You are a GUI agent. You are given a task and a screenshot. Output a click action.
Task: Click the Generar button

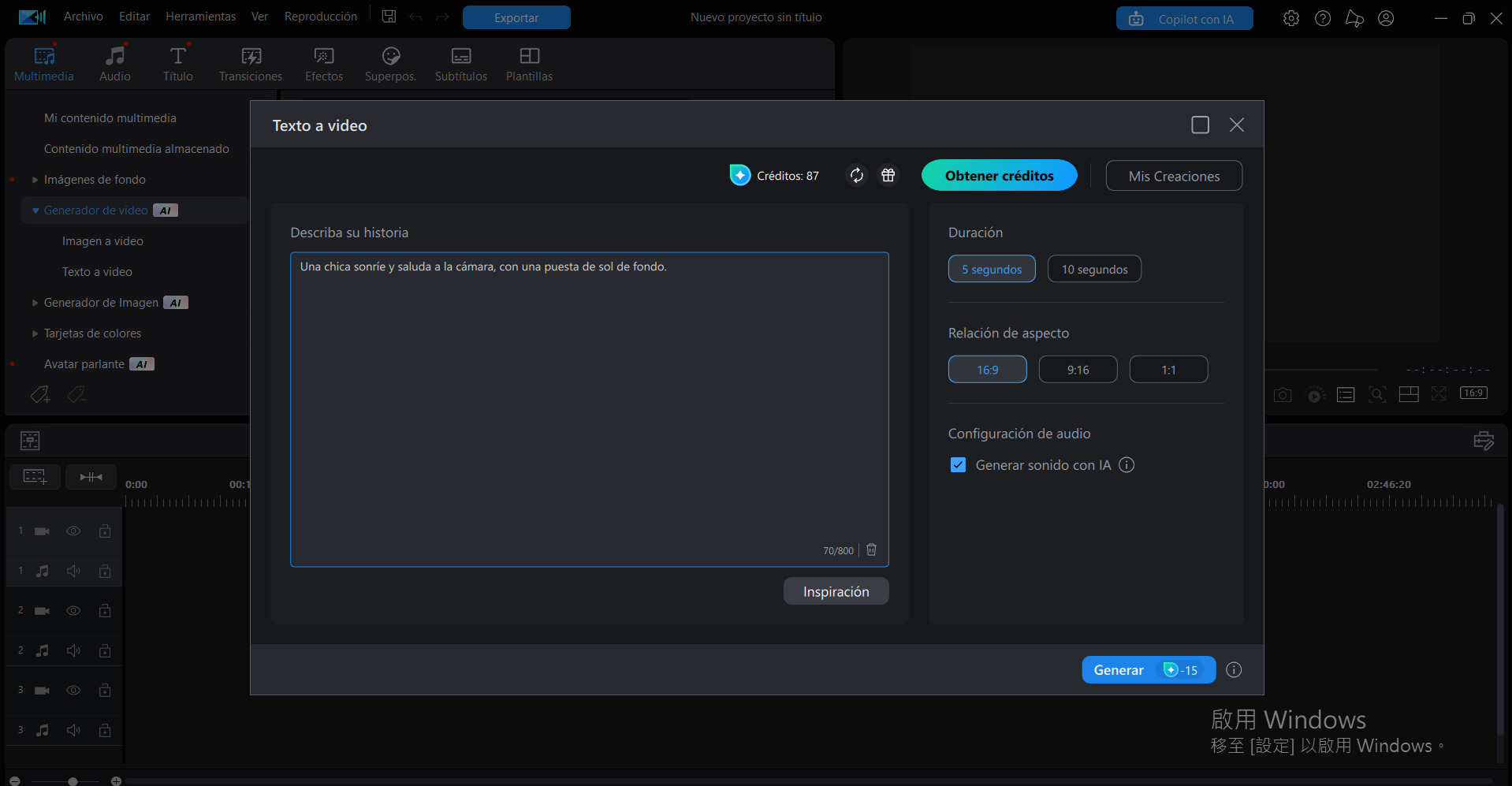pyautogui.click(x=1148, y=669)
